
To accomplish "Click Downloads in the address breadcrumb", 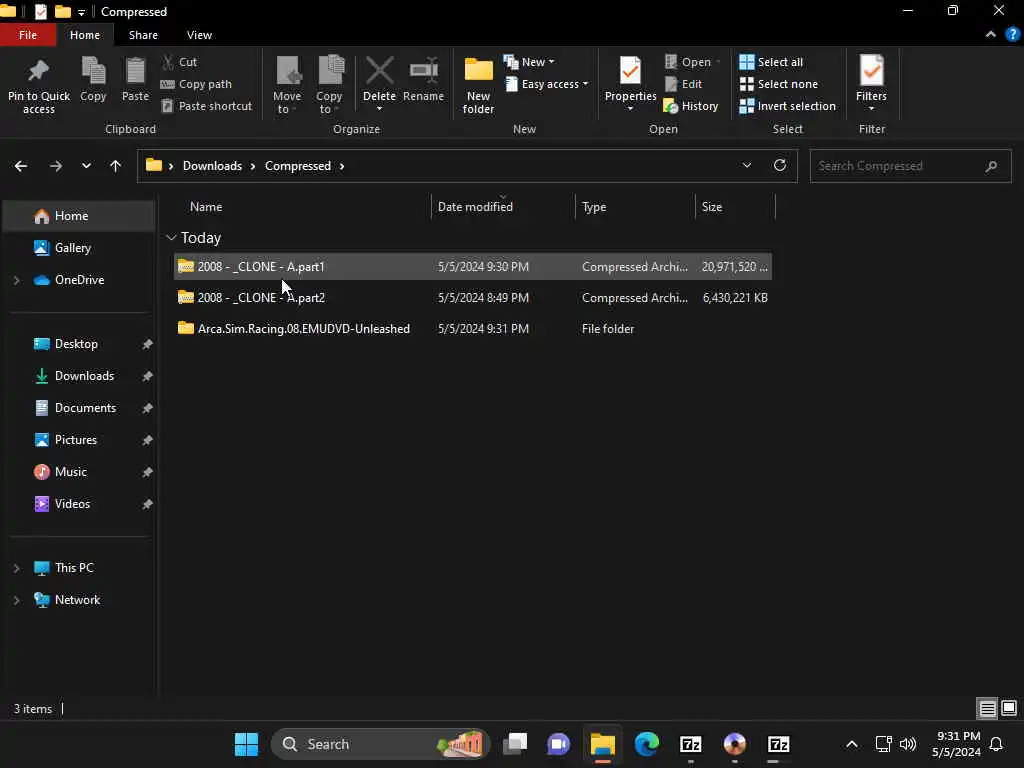I will pos(212,166).
